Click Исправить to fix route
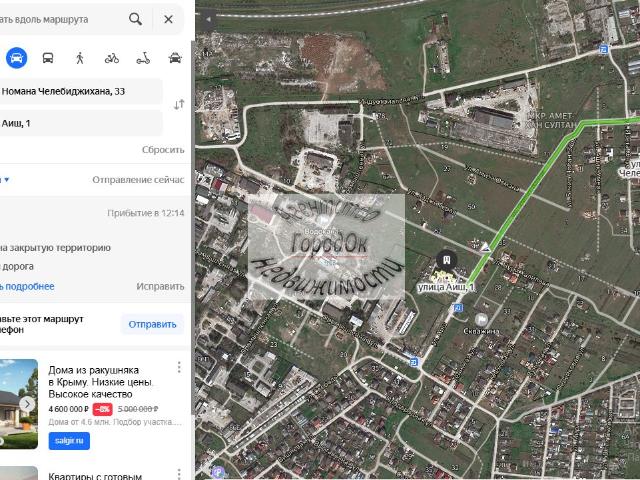Screen dimensions: 640x480 [160, 287]
